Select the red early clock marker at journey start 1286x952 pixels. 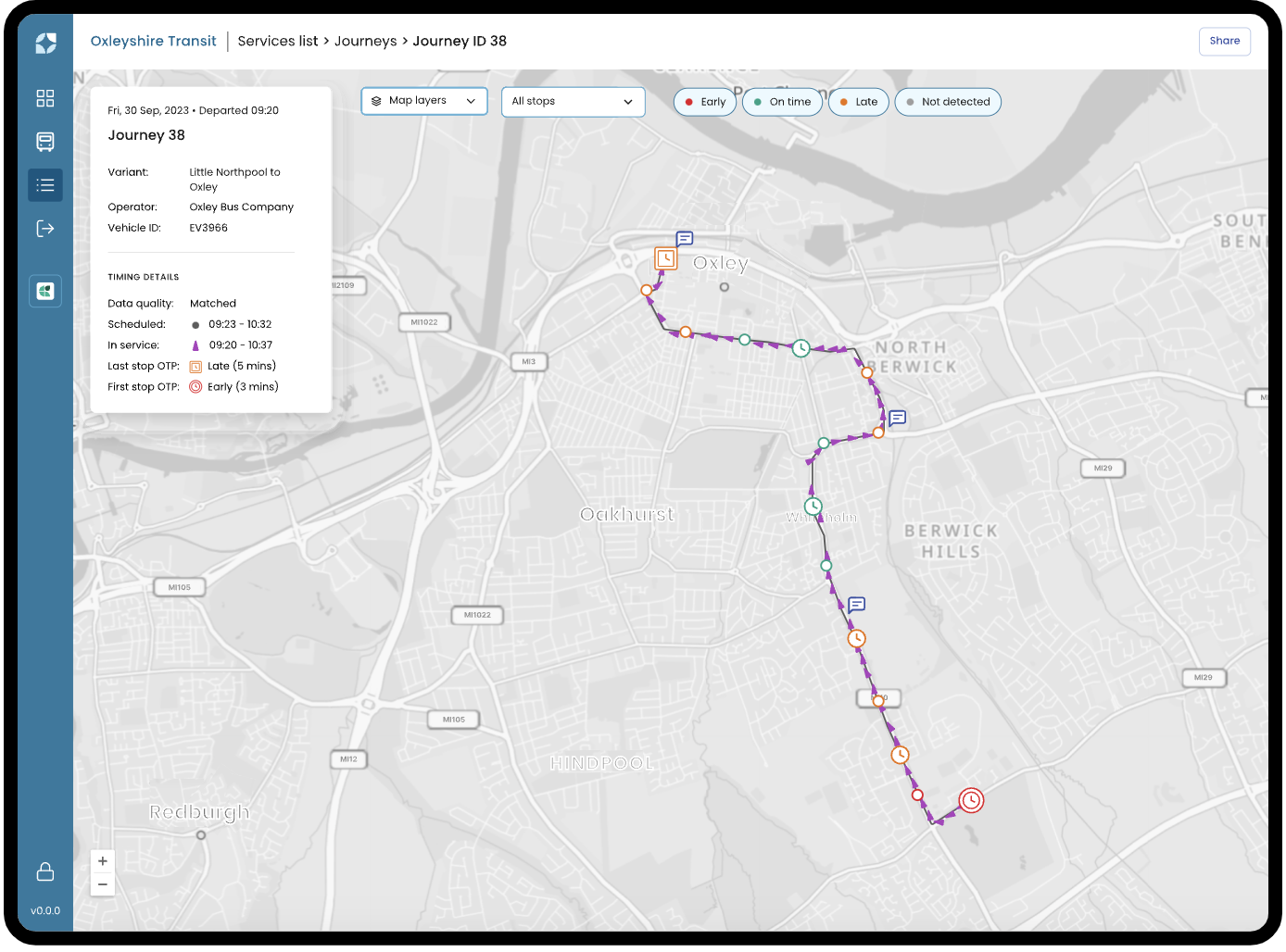click(x=971, y=800)
